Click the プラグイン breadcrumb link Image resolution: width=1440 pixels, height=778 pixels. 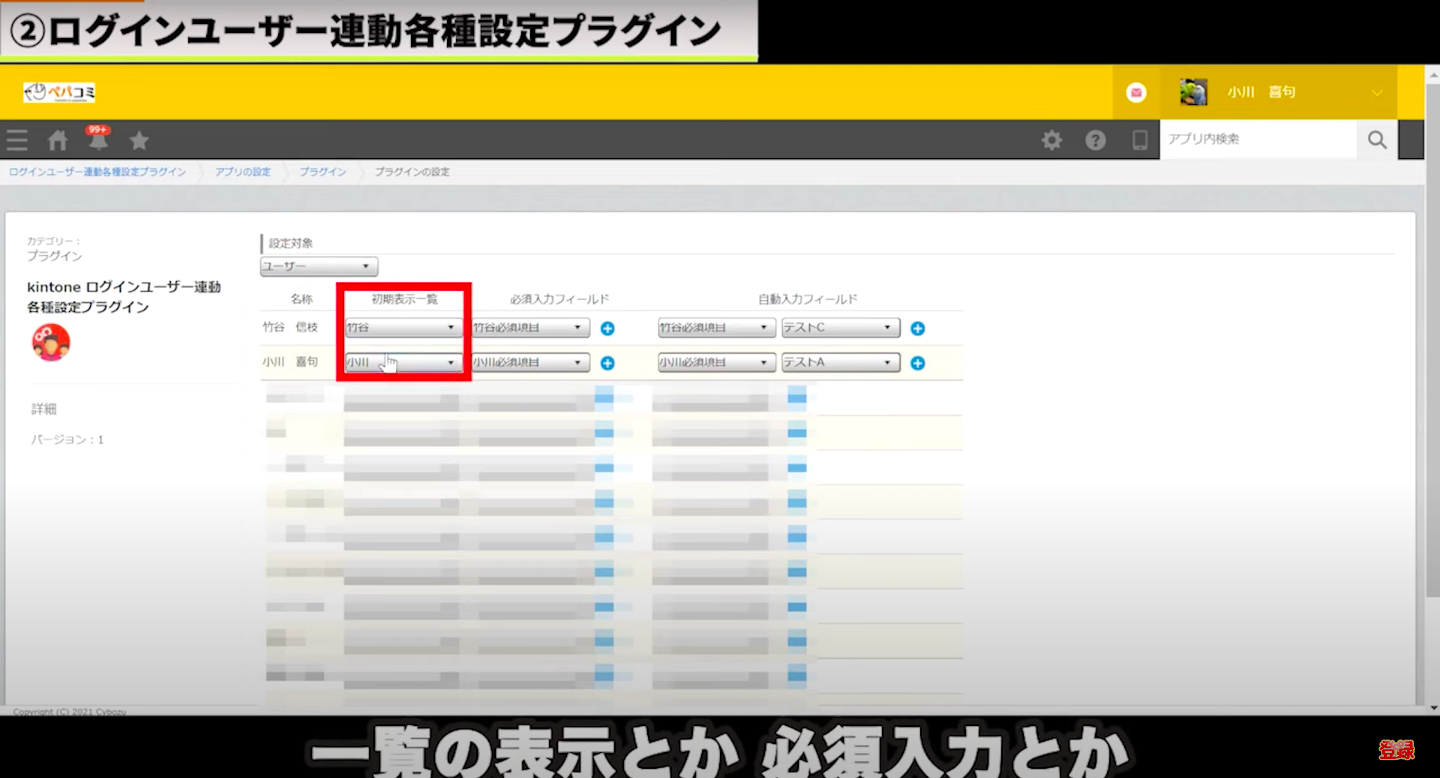[x=323, y=172]
